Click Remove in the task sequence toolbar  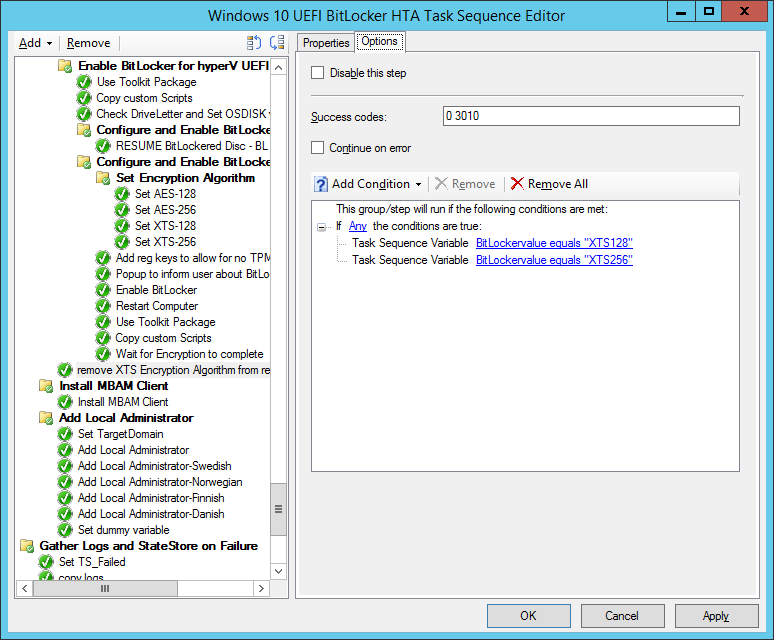(x=88, y=43)
